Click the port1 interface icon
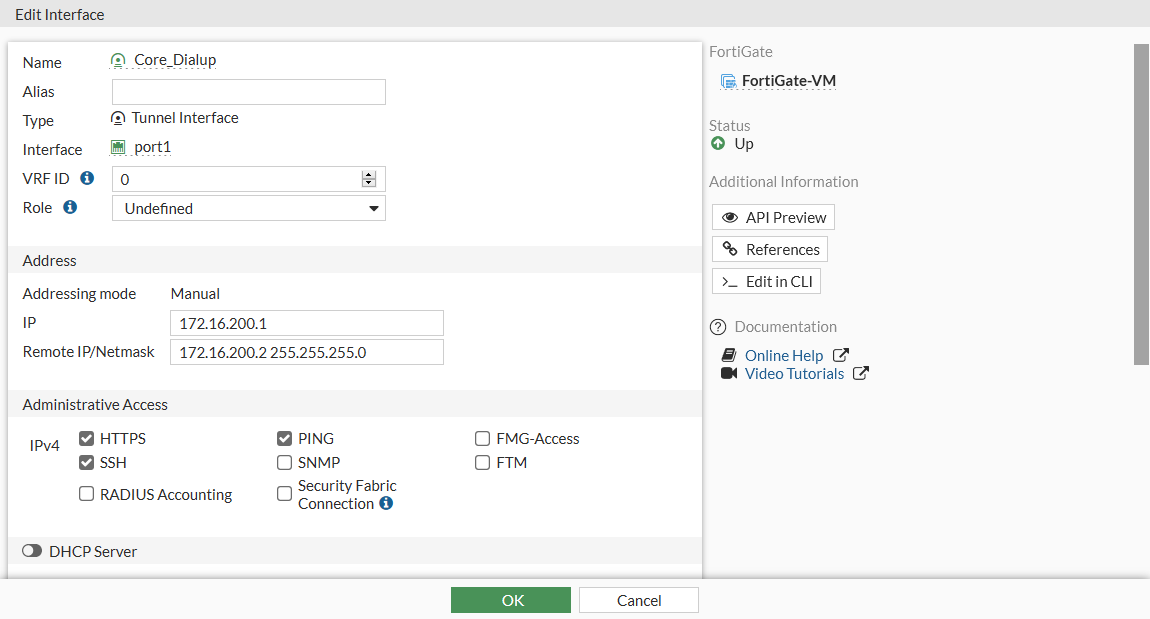 (118, 147)
